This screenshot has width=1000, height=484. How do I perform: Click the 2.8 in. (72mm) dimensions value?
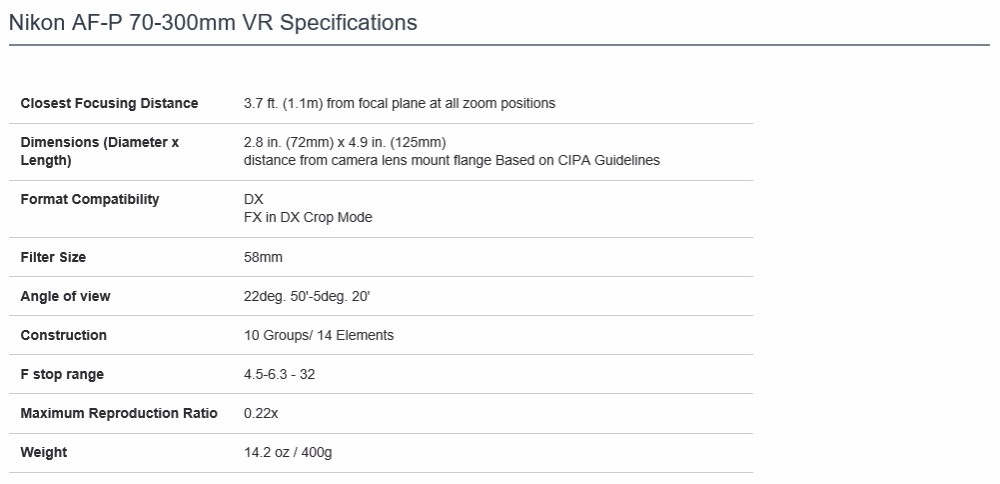[x=344, y=142]
